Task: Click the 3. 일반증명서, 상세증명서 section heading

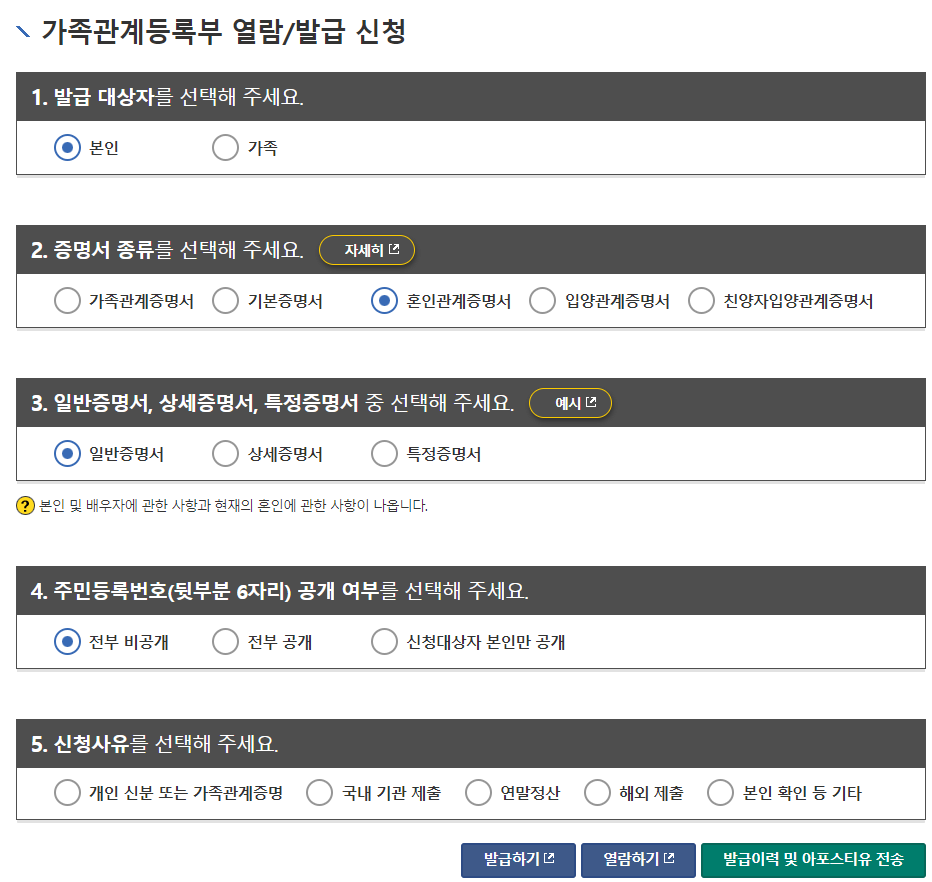Action: coord(272,403)
